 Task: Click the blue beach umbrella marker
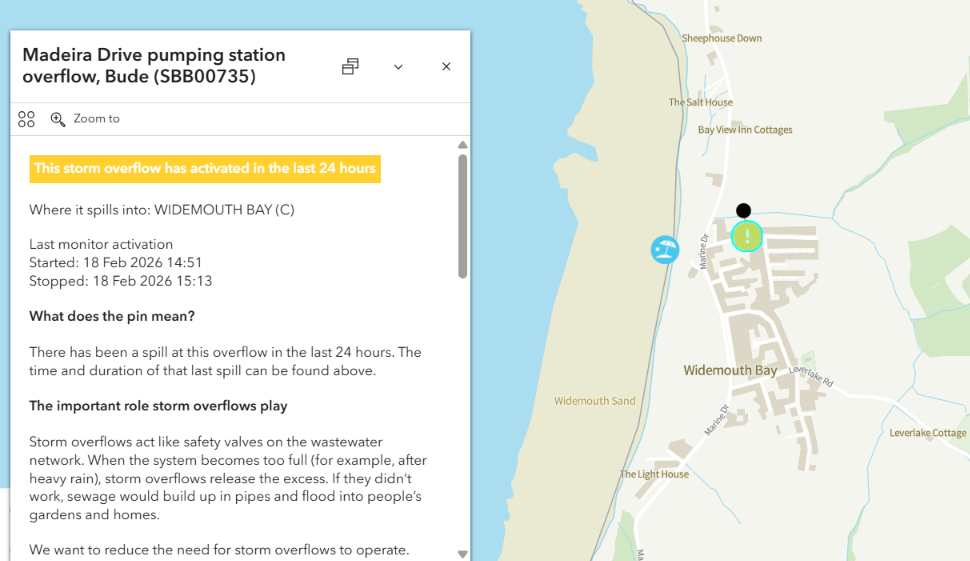(665, 249)
